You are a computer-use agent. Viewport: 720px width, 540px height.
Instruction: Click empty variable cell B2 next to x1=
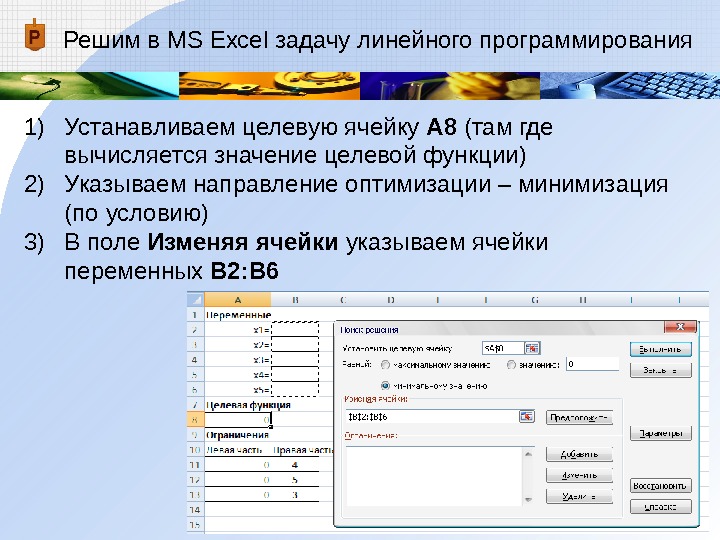coord(295,330)
